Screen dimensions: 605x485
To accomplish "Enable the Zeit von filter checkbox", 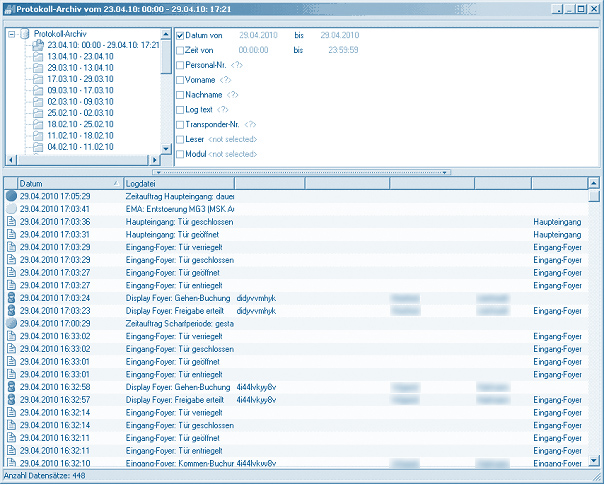I will 180,49.
